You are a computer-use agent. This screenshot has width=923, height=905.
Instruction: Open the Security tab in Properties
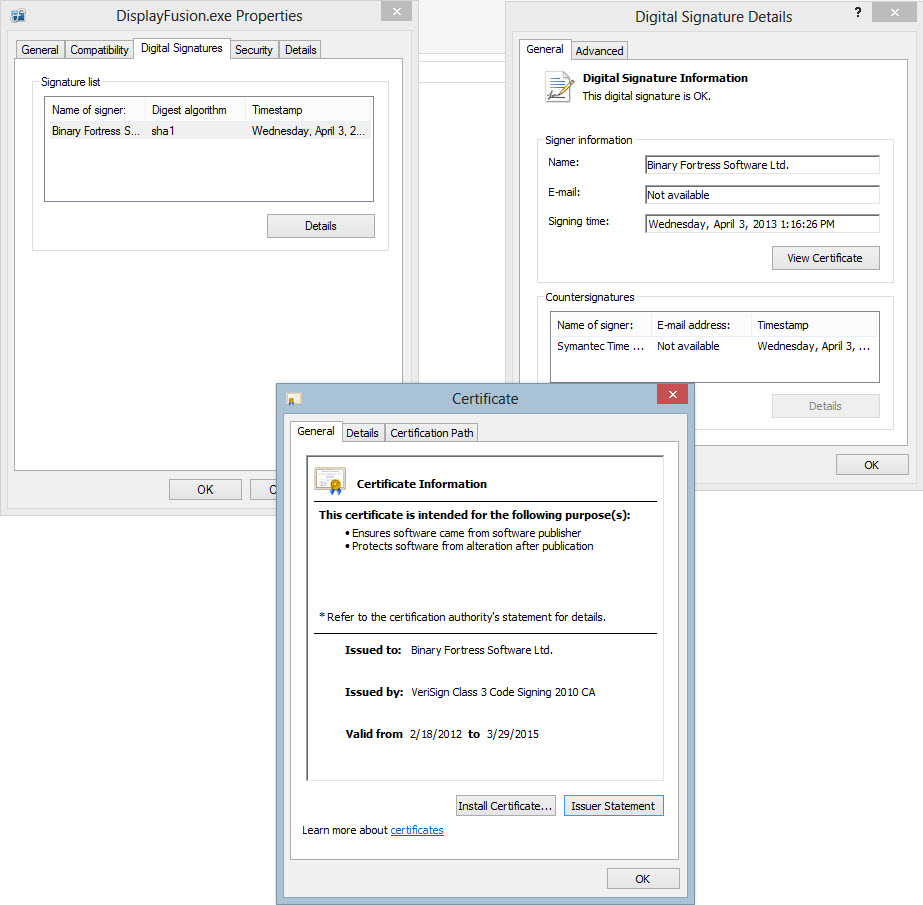(x=254, y=50)
